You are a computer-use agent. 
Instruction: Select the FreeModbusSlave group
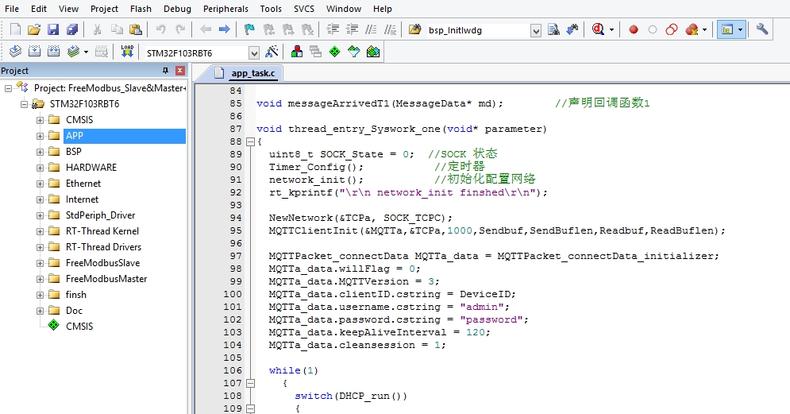(x=103, y=263)
